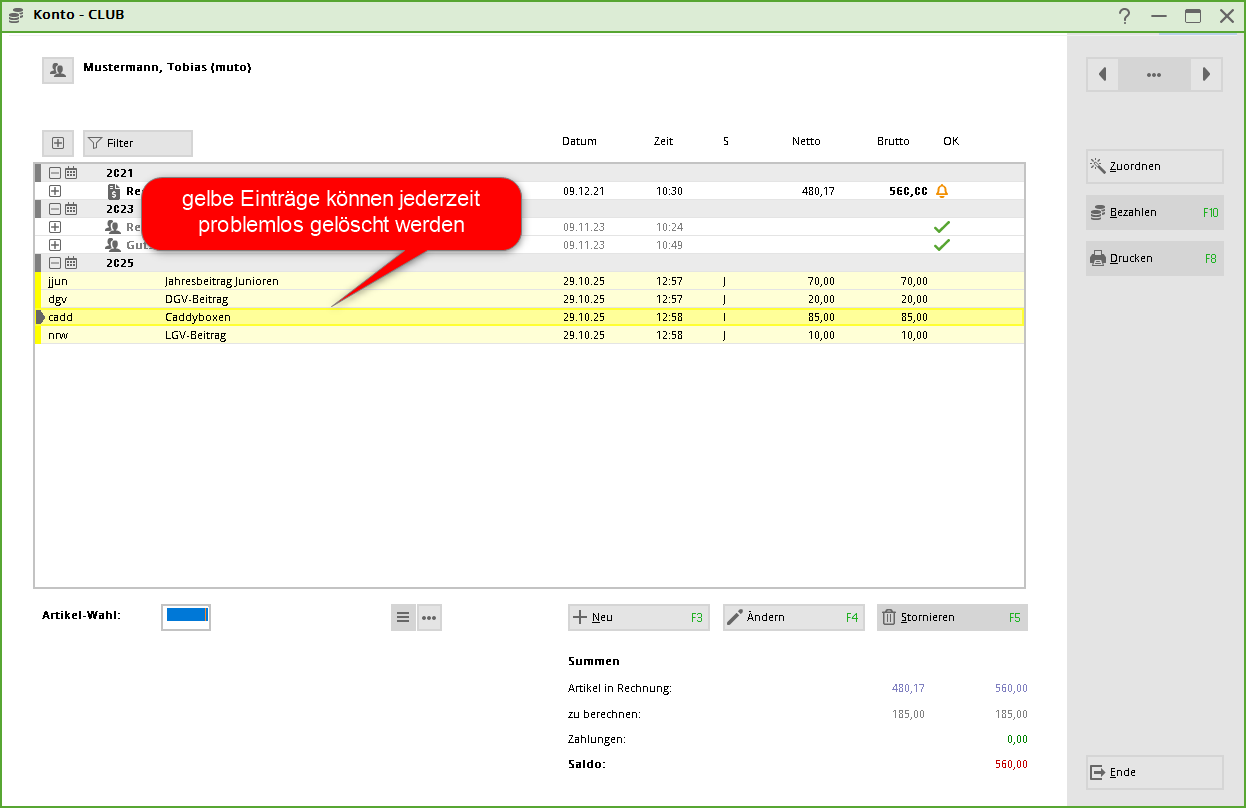
Task: Click the previous record left arrow
Action: click(1102, 75)
